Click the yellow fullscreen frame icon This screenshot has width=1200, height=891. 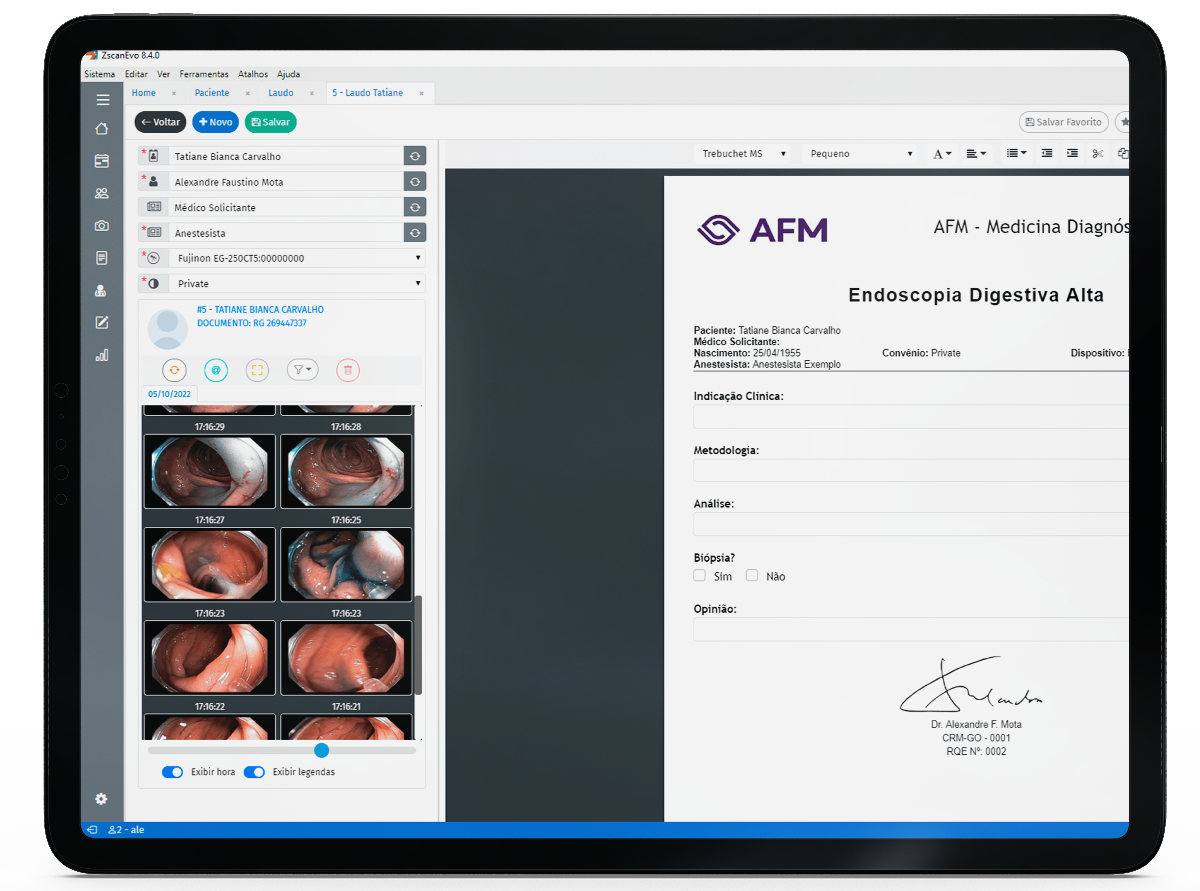coord(257,370)
